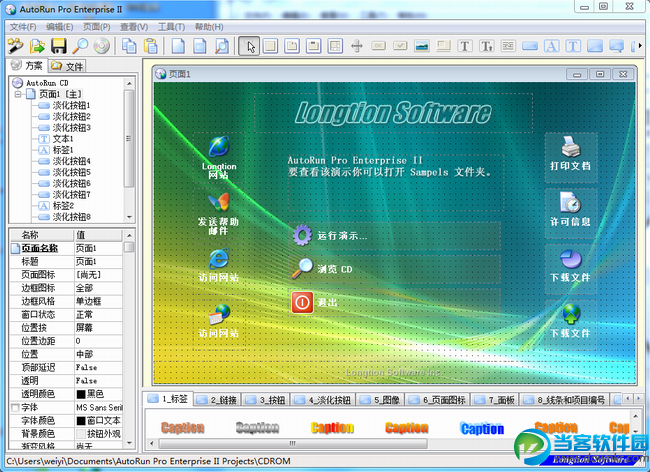Click property grid scroll down arrow
The image size is (650, 472).
[129, 443]
